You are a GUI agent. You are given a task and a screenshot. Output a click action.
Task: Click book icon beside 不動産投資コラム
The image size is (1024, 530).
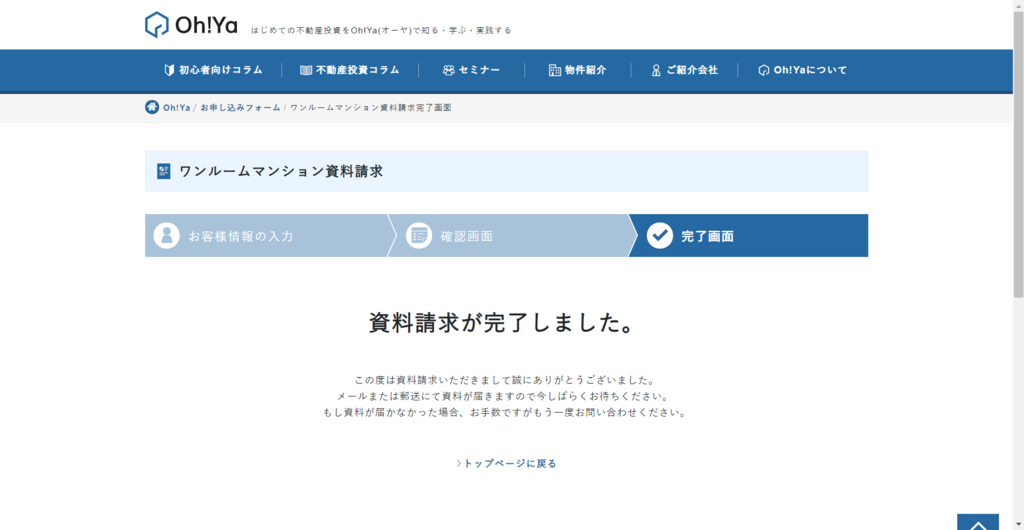pos(306,70)
